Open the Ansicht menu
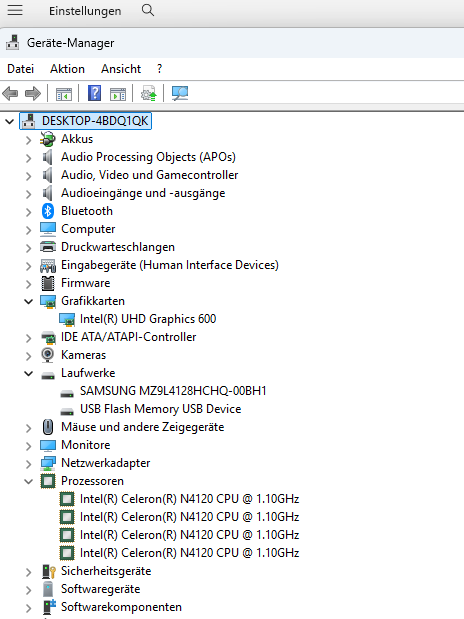 (121, 69)
